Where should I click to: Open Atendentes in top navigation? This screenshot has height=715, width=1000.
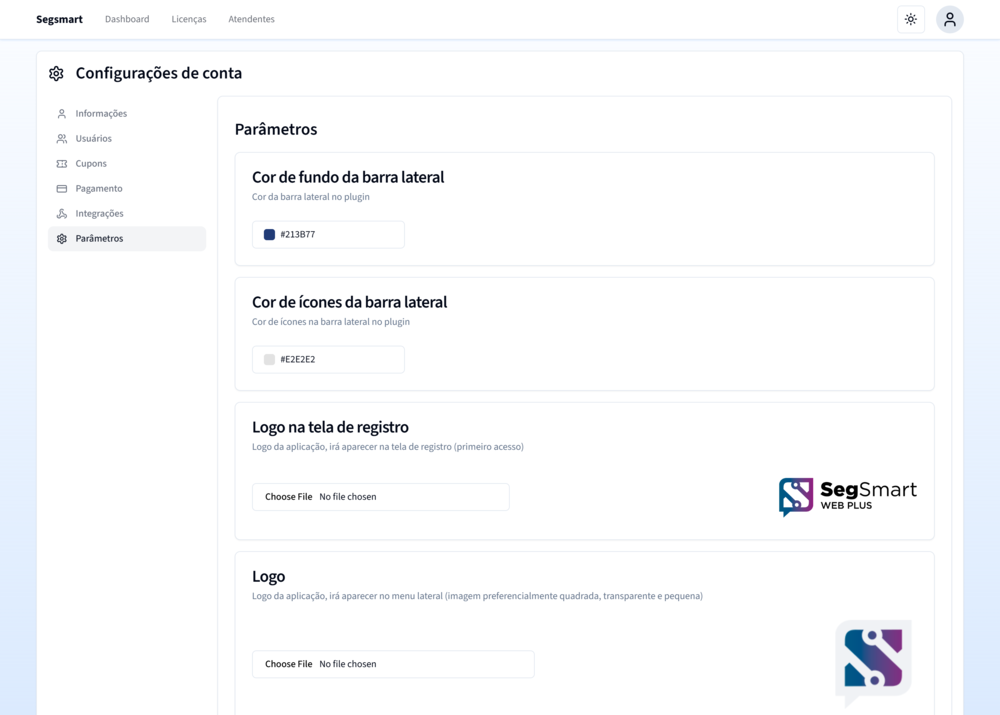point(251,19)
